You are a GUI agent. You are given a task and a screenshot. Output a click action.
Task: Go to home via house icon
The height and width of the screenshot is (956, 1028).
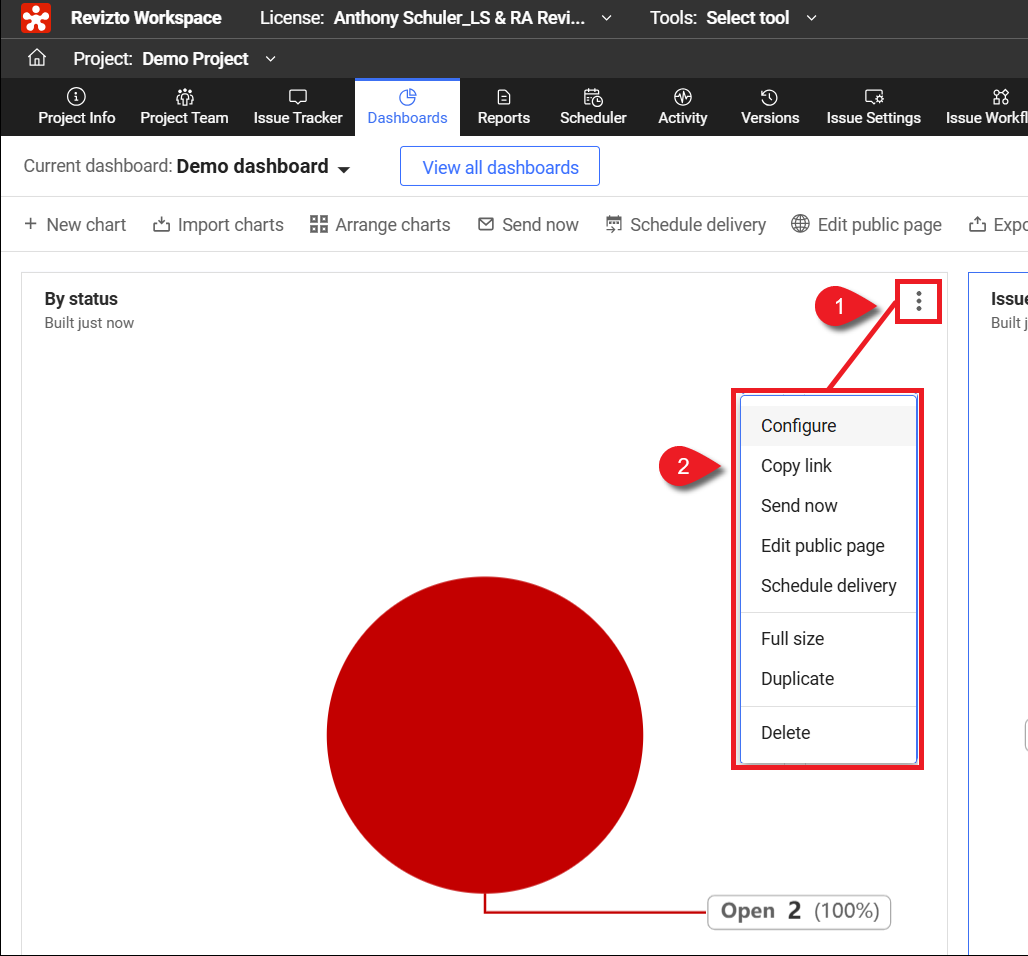(x=37, y=58)
